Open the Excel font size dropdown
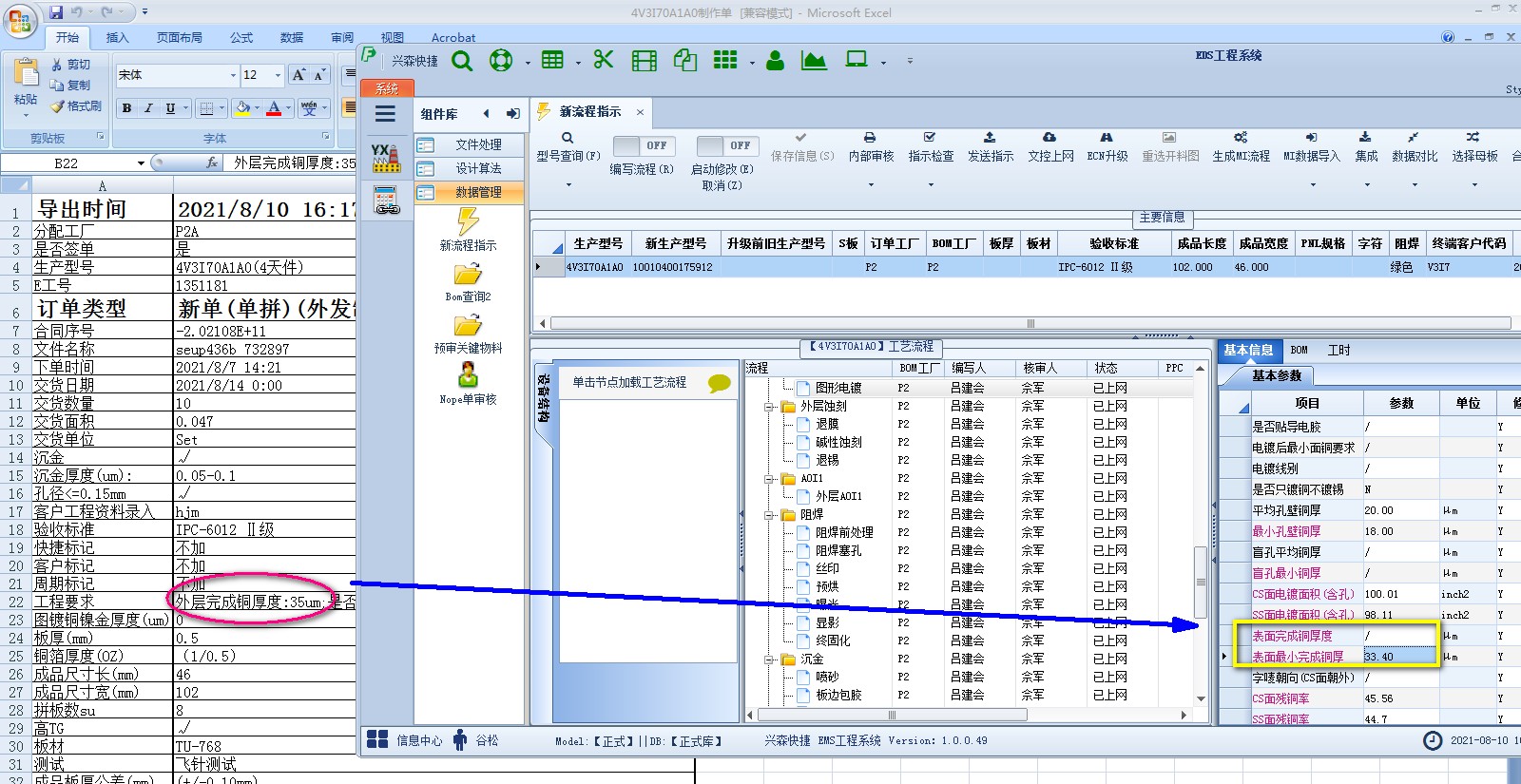The width and height of the screenshot is (1521, 784). coord(278,75)
